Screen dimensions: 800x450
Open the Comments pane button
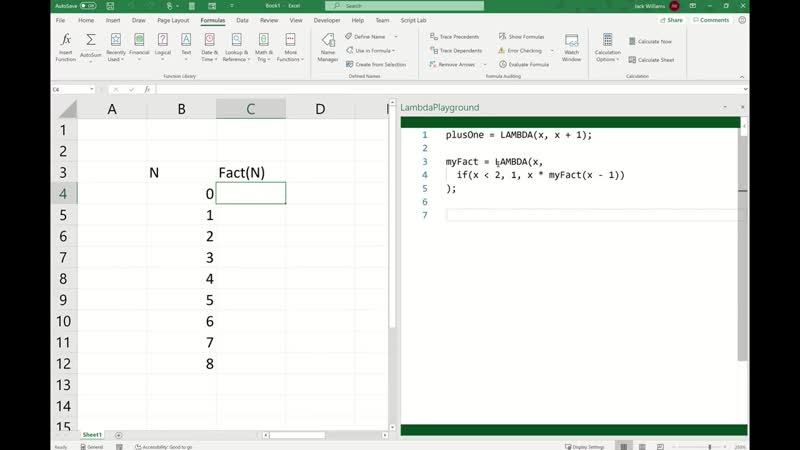[711, 20]
